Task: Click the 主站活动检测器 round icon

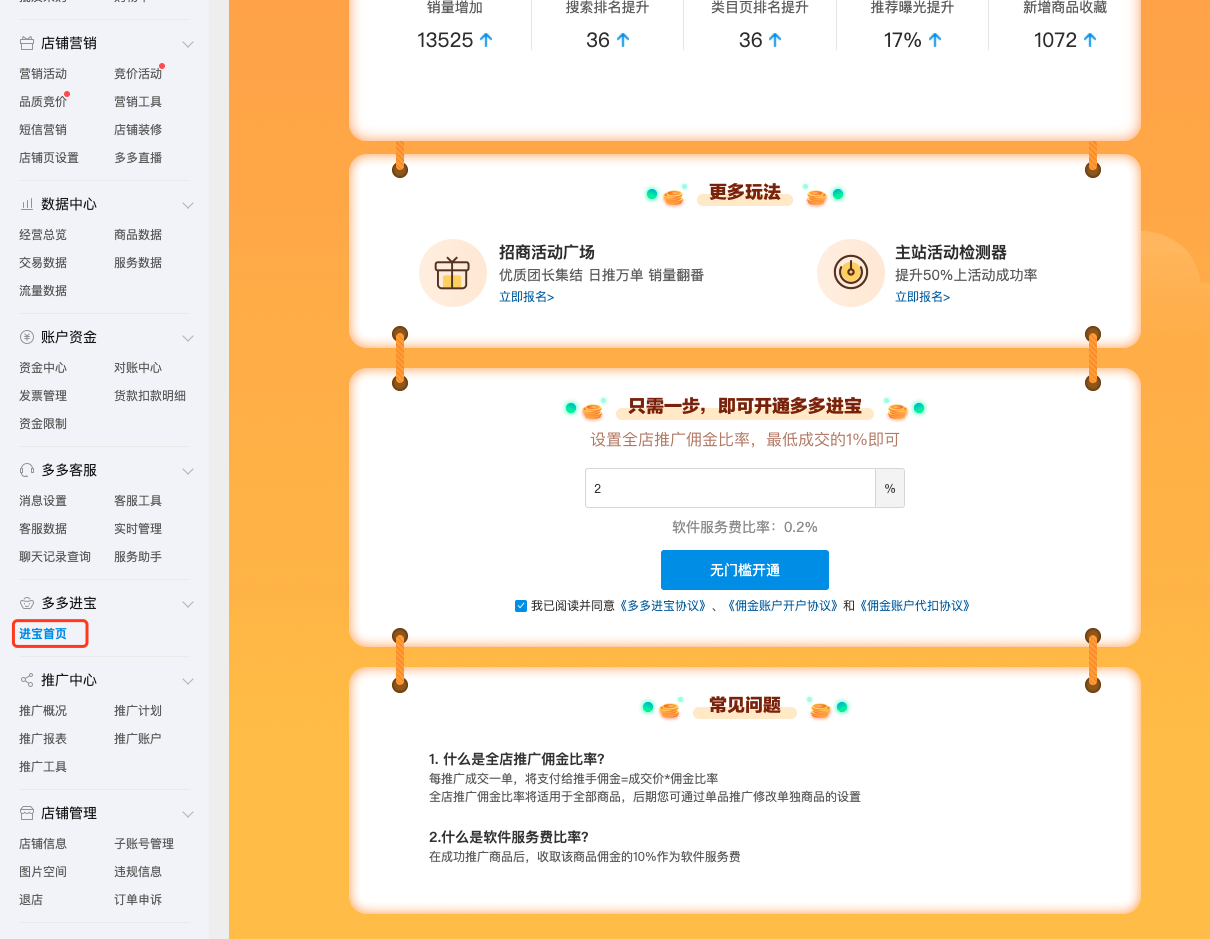Action: (x=850, y=273)
